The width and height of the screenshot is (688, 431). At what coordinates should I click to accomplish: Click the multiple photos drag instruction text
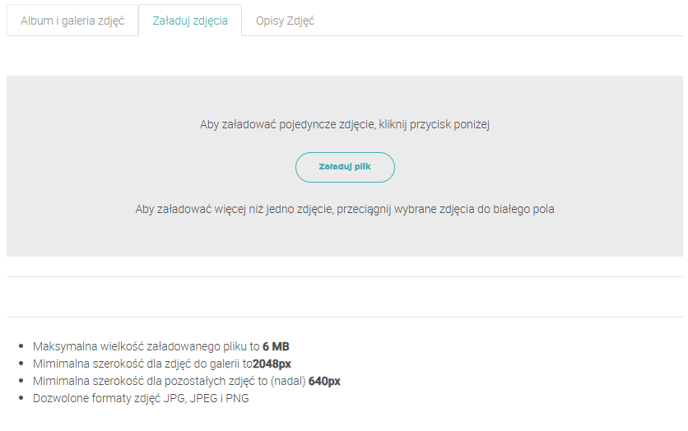pos(344,209)
